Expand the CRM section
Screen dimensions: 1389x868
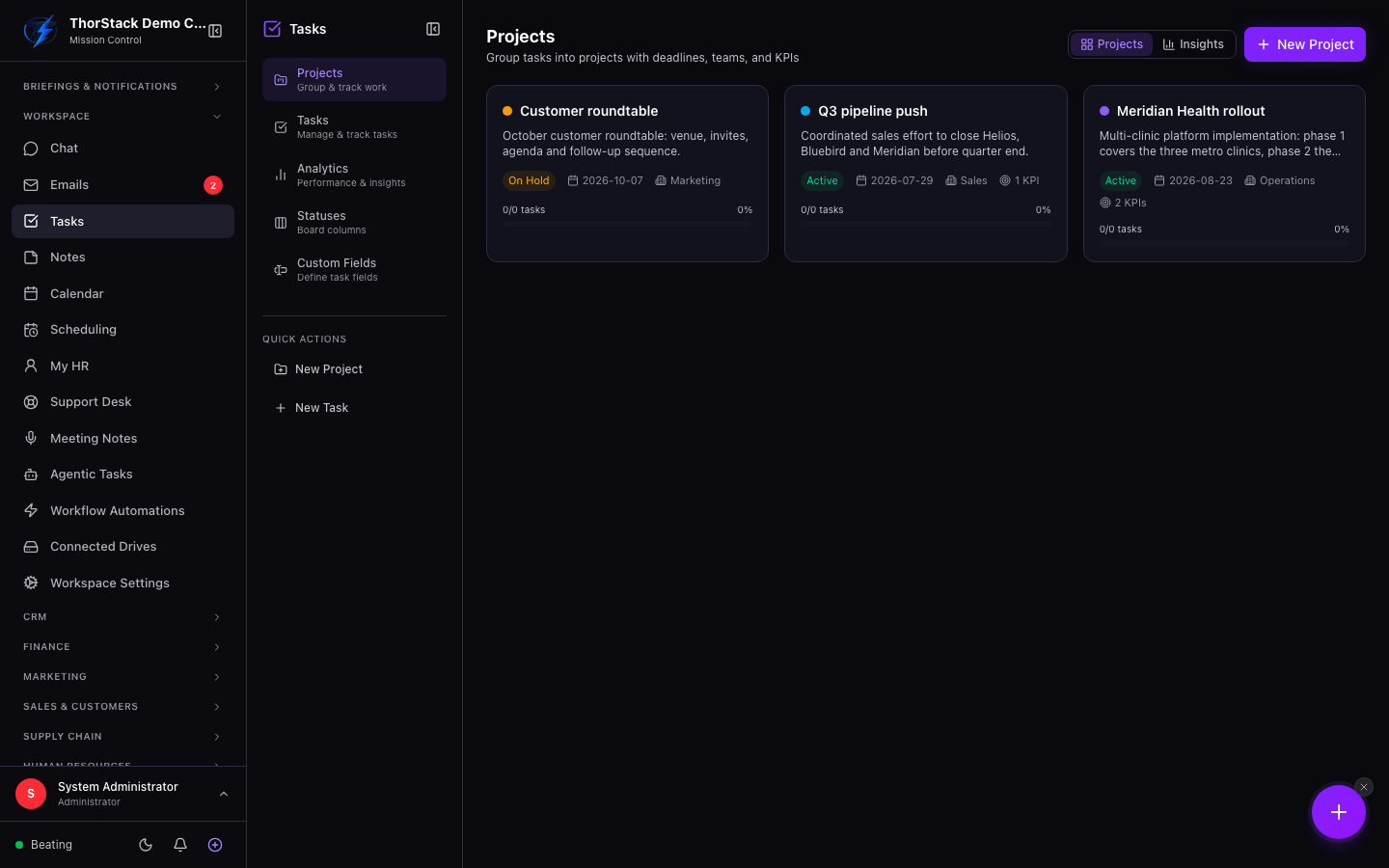click(x=123, y=617)
